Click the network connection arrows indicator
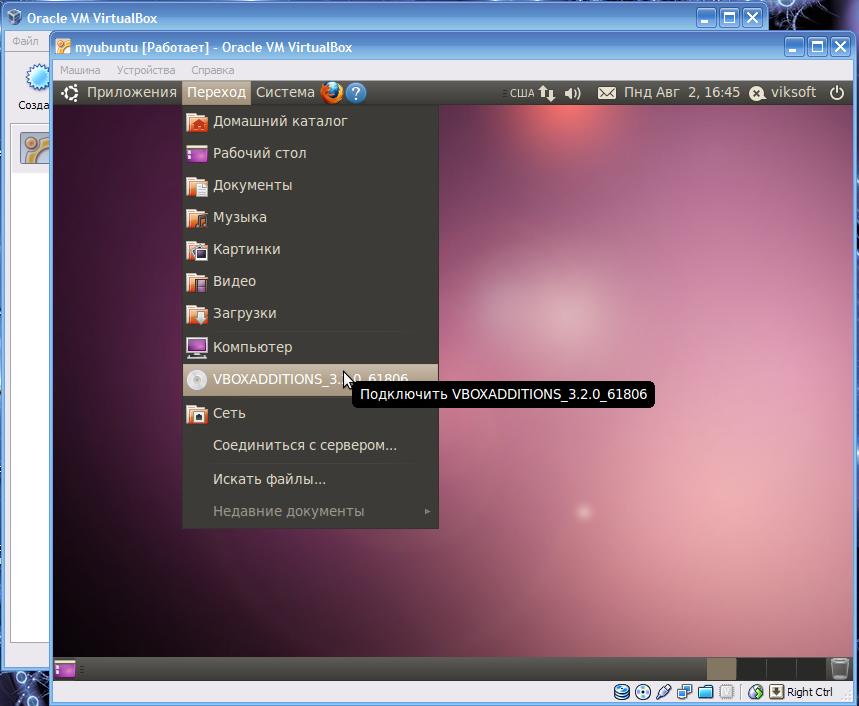859x706 pixels. (546, 93)
